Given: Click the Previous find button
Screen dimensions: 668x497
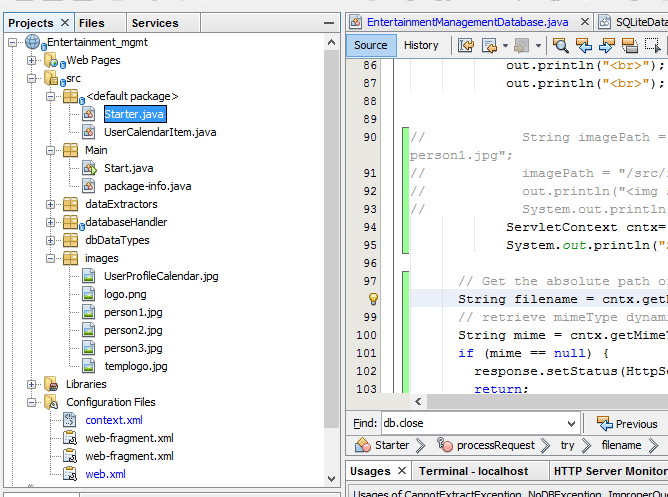Looking at the screenshot, I should (x=627, y=423).
